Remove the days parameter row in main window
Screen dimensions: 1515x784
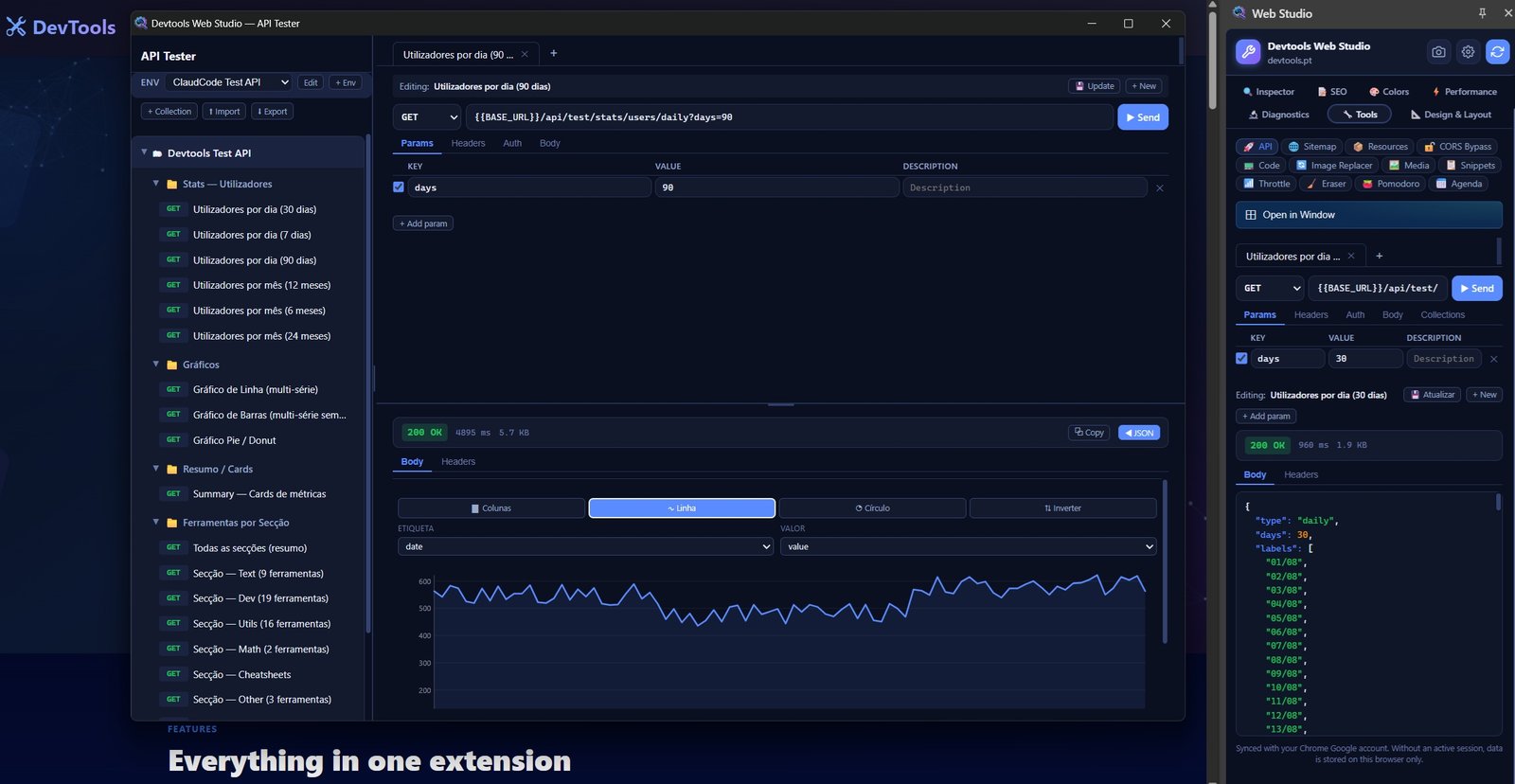(1160, 187)
